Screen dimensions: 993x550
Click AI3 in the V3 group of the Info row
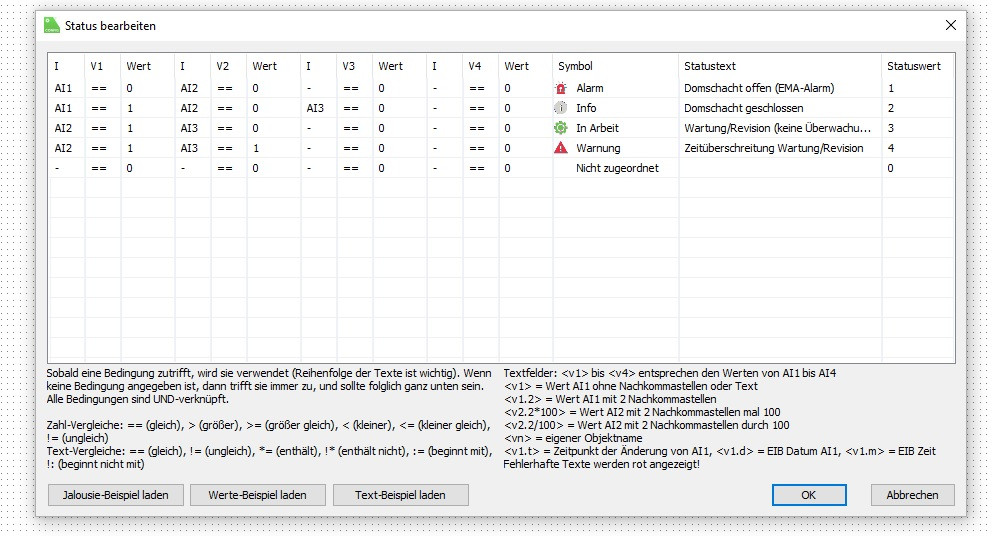pos(315,108)
